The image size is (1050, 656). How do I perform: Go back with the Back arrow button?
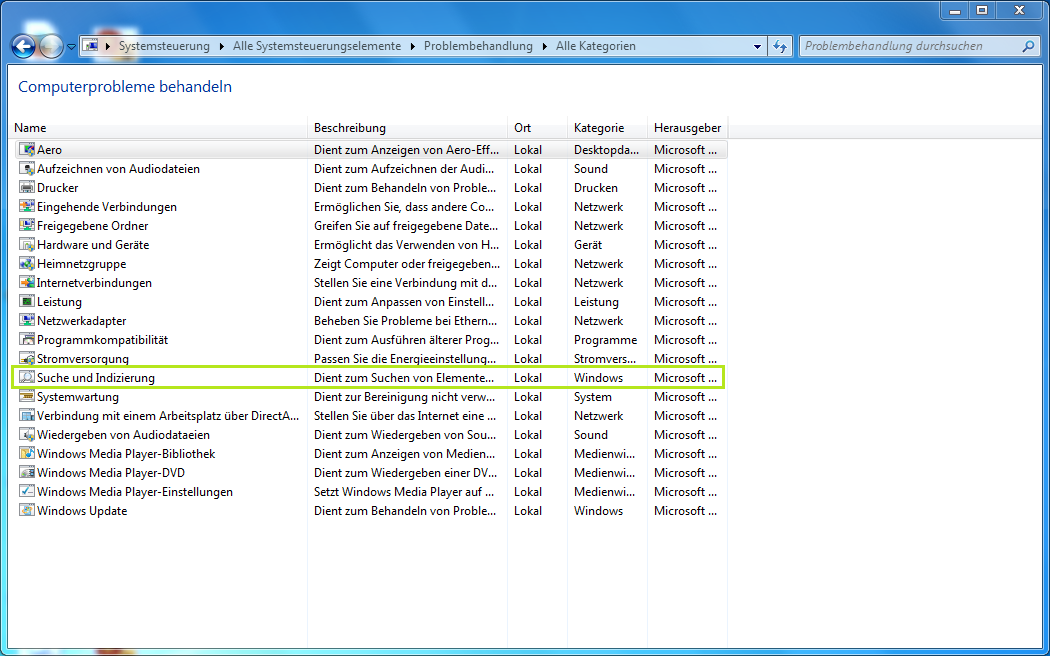click(x=23, y=46)
